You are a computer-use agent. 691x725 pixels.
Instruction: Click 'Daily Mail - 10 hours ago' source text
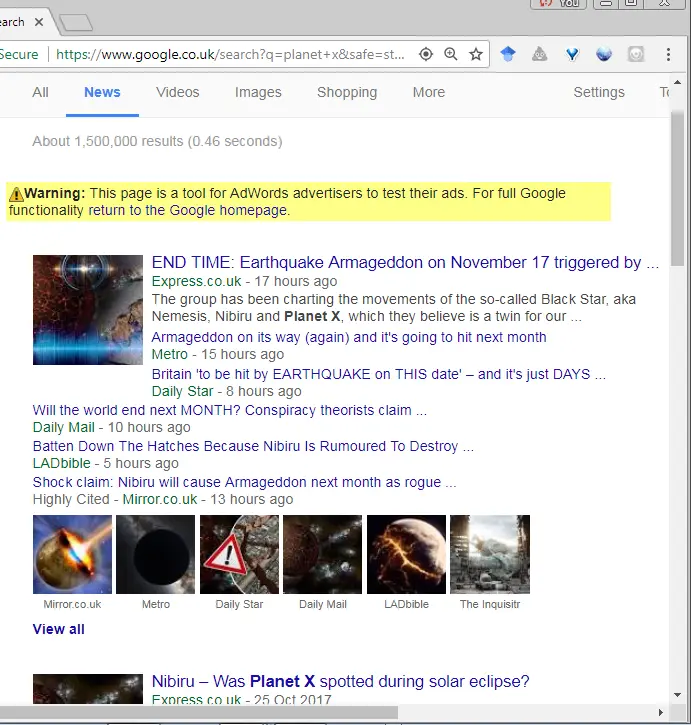111,428
